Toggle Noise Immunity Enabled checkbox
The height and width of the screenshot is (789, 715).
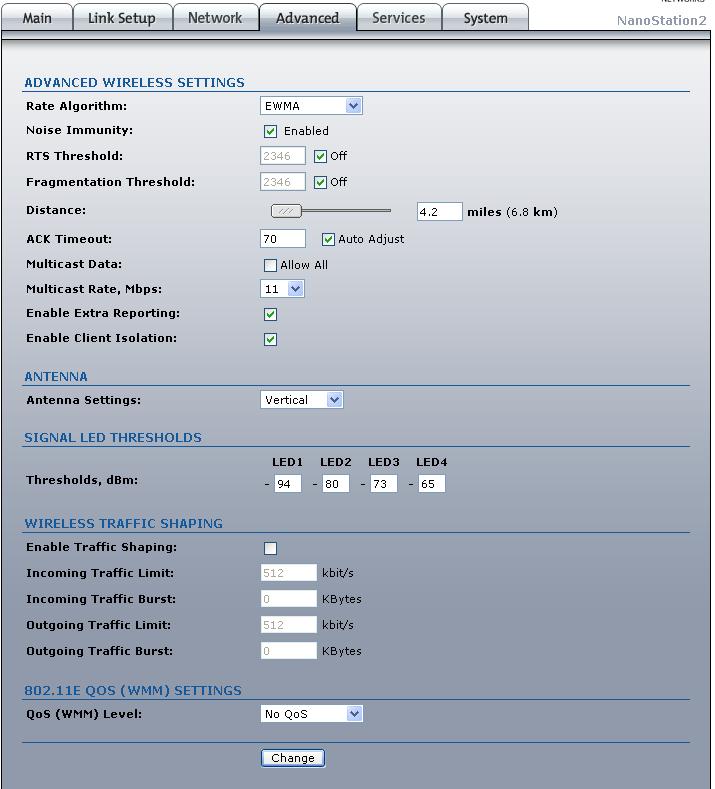[270, 131]
